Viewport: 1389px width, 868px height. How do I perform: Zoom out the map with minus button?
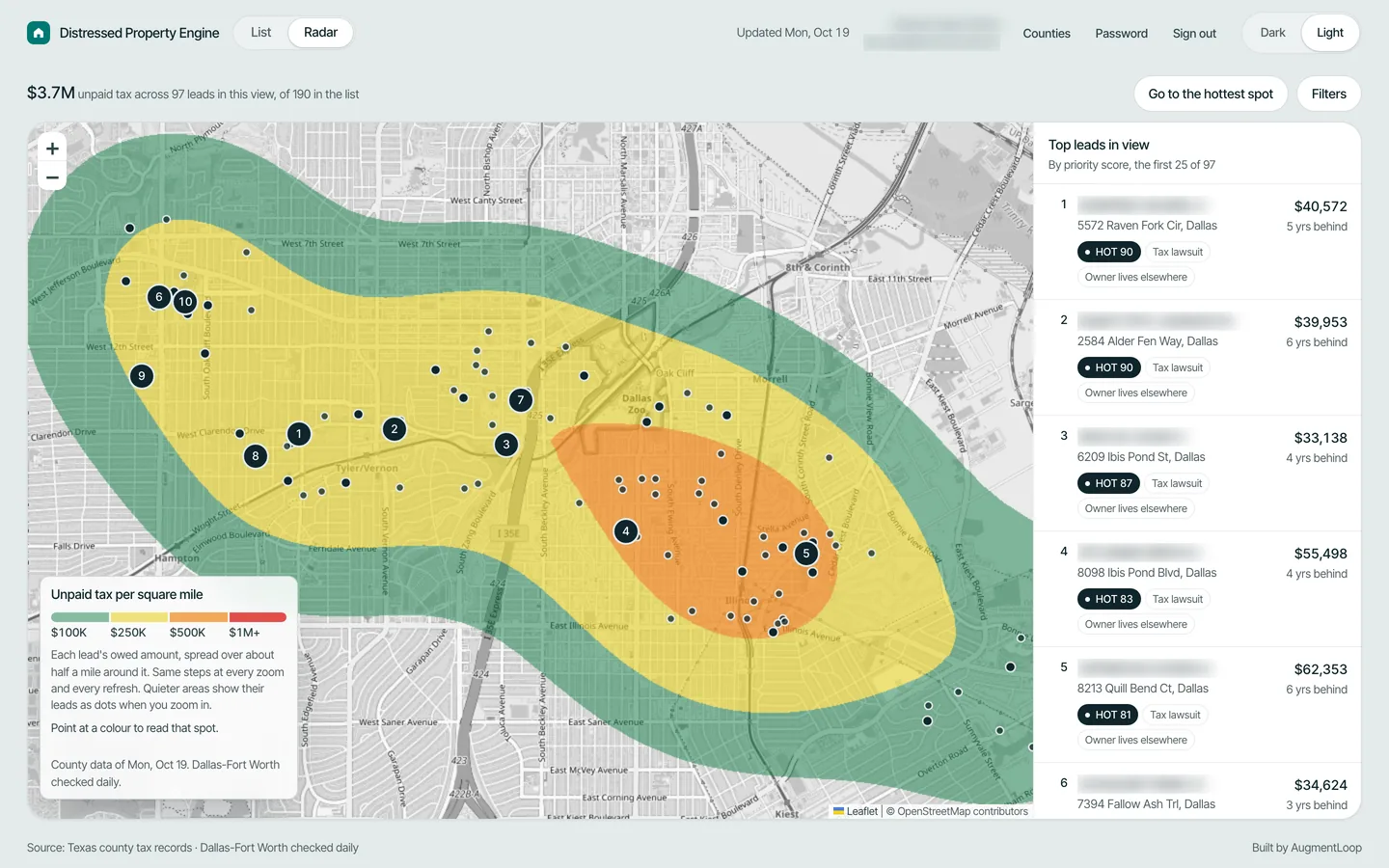click(x=52, y=177)
